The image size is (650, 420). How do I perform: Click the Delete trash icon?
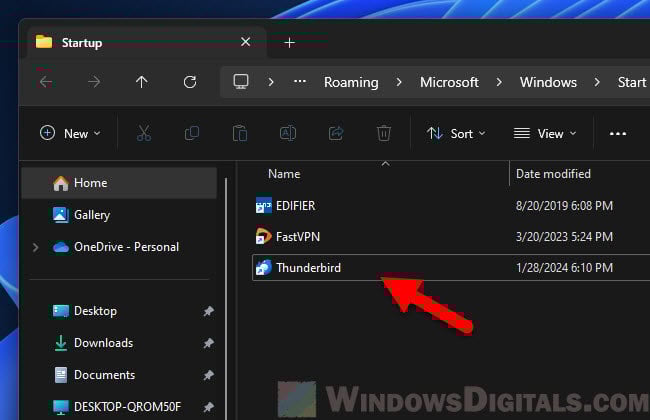coord(384,134)
